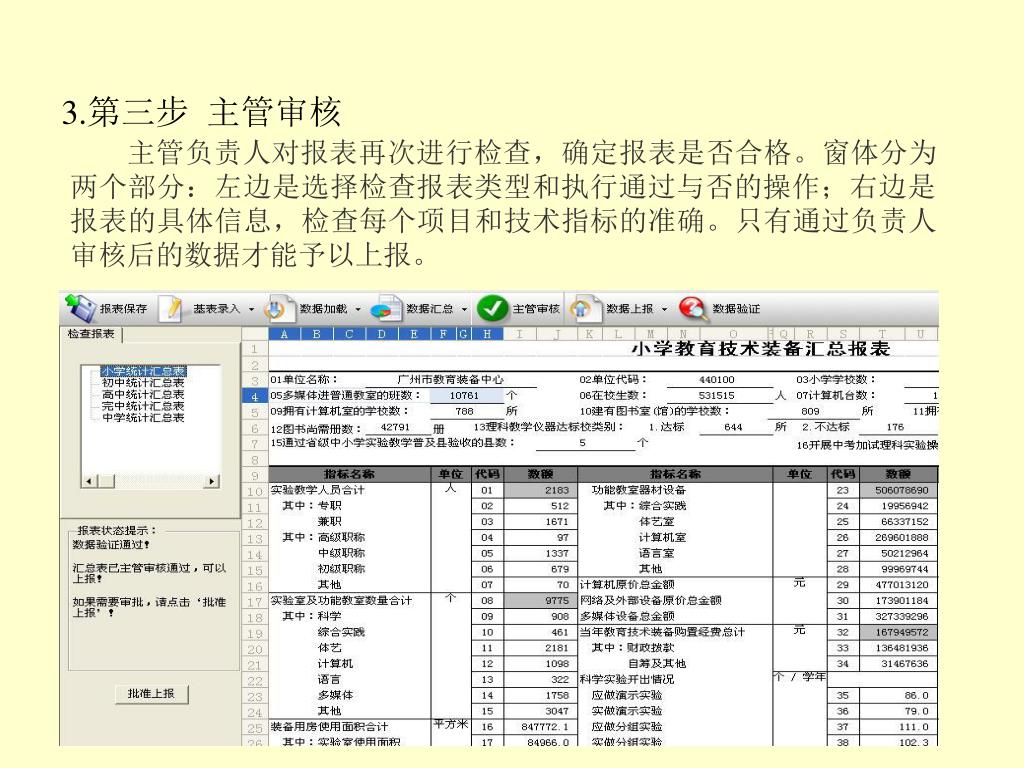Open the 数据汇总 dropdown arrow
Screen dimensions: 1024x768
(464, 310)
